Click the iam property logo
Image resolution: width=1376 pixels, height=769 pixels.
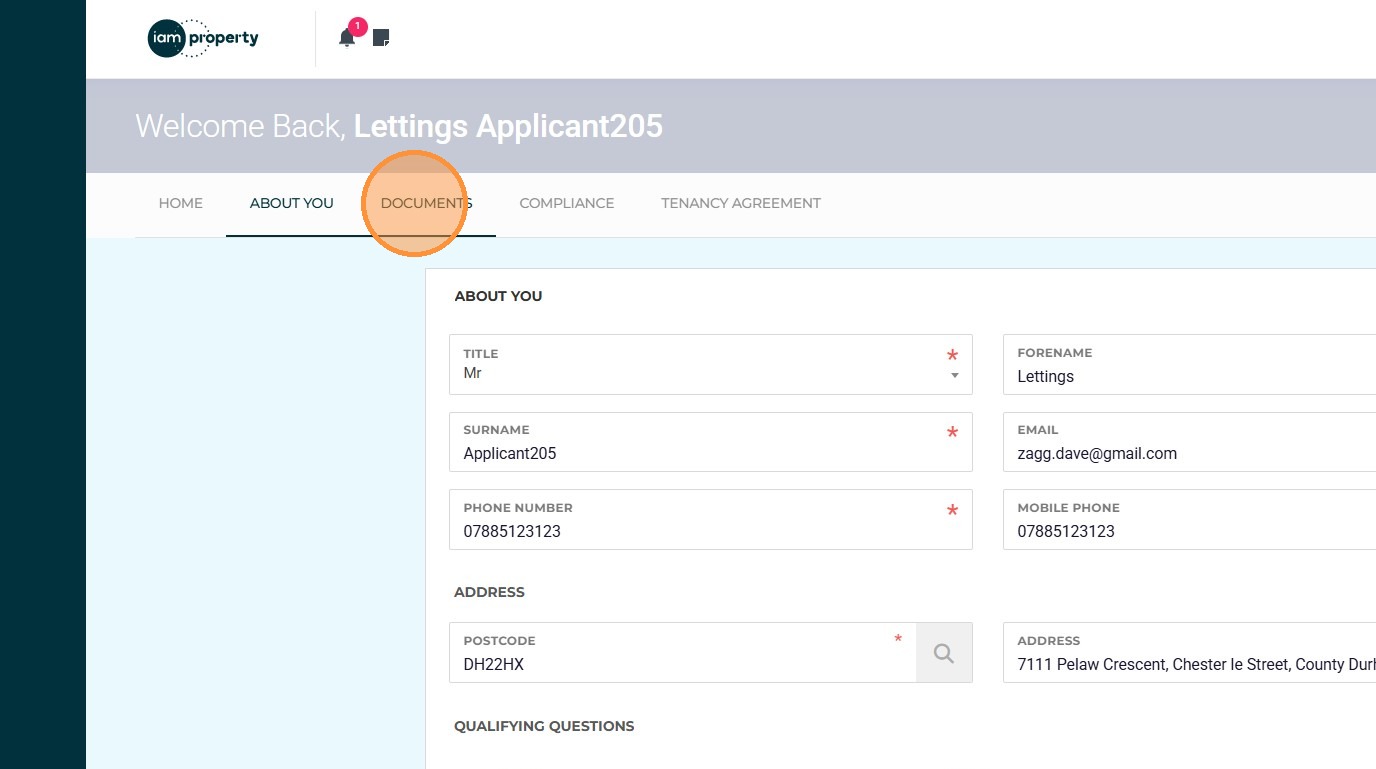coord(203,39)
